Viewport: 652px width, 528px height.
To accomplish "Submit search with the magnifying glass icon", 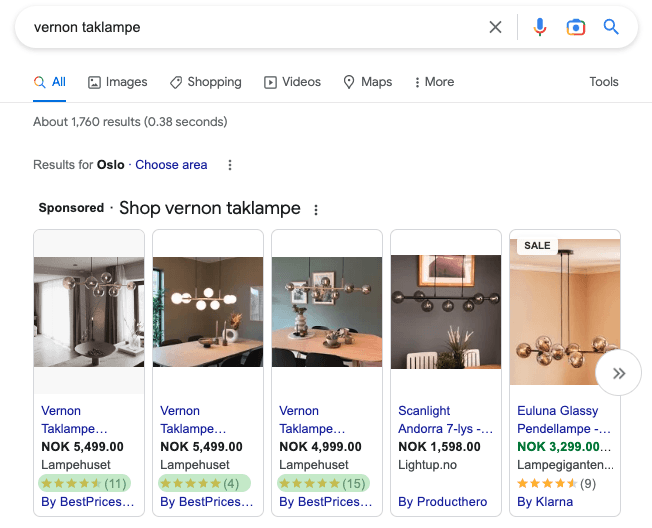I will [x=611, y=27].
